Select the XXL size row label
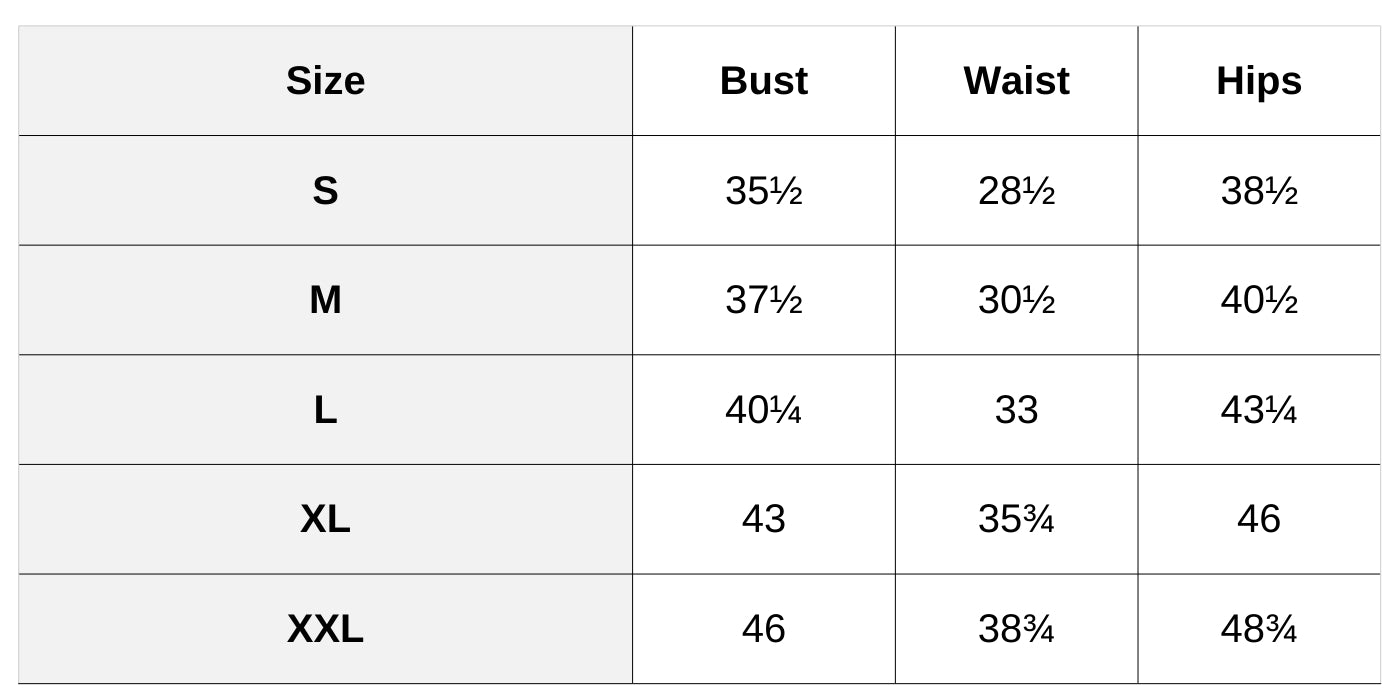 (x=325, y=629)
